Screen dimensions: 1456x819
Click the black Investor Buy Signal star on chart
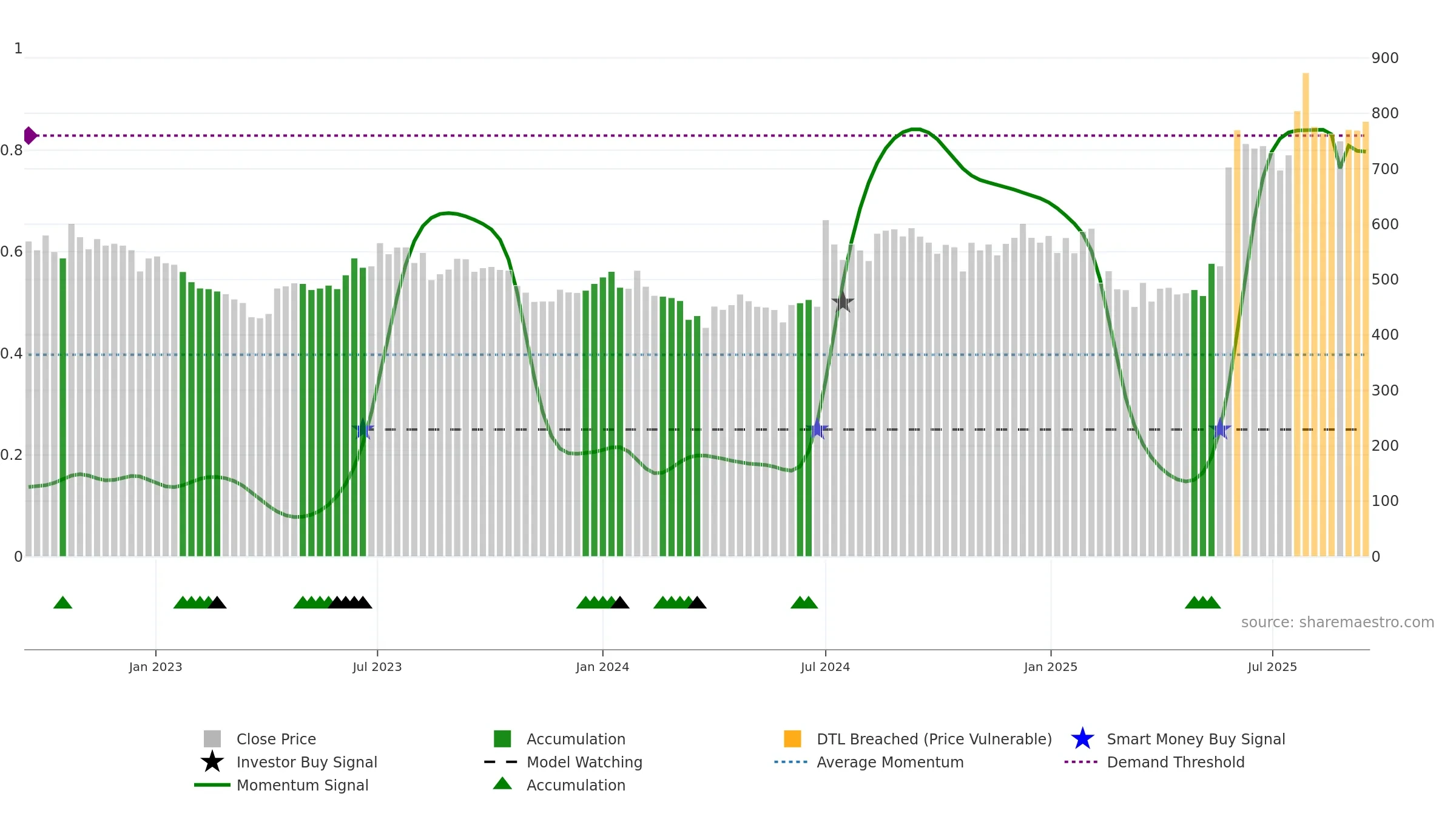(x=842, y=302)
